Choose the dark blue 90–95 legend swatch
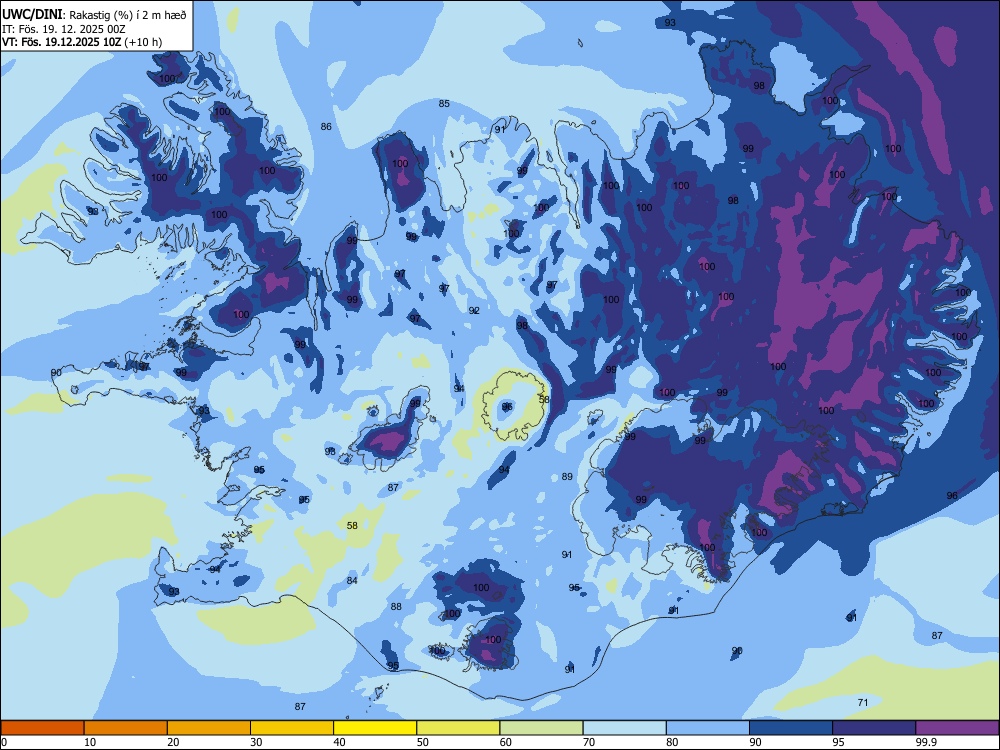Screen dimensions: 1000x750 coord(791,728)
